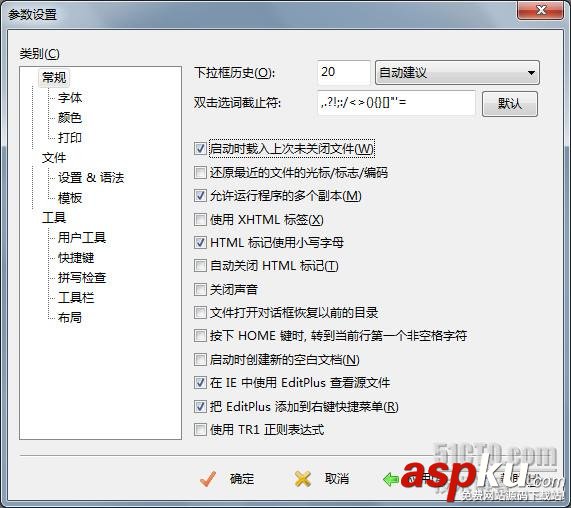Select 工具栏 category

pos(76,298)
